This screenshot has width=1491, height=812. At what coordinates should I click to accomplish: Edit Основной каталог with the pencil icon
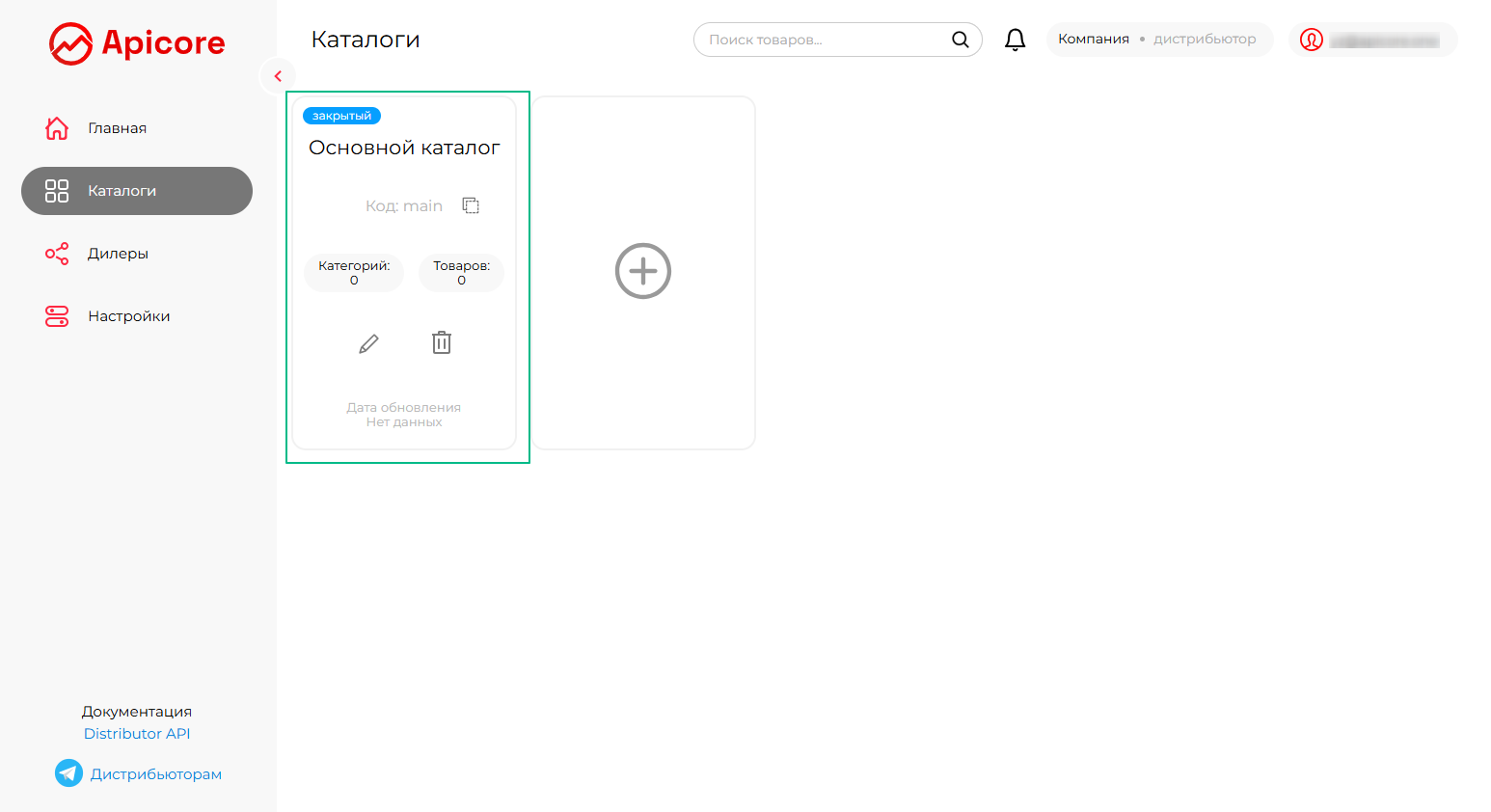pyautogui.click(x=368, y=343)
